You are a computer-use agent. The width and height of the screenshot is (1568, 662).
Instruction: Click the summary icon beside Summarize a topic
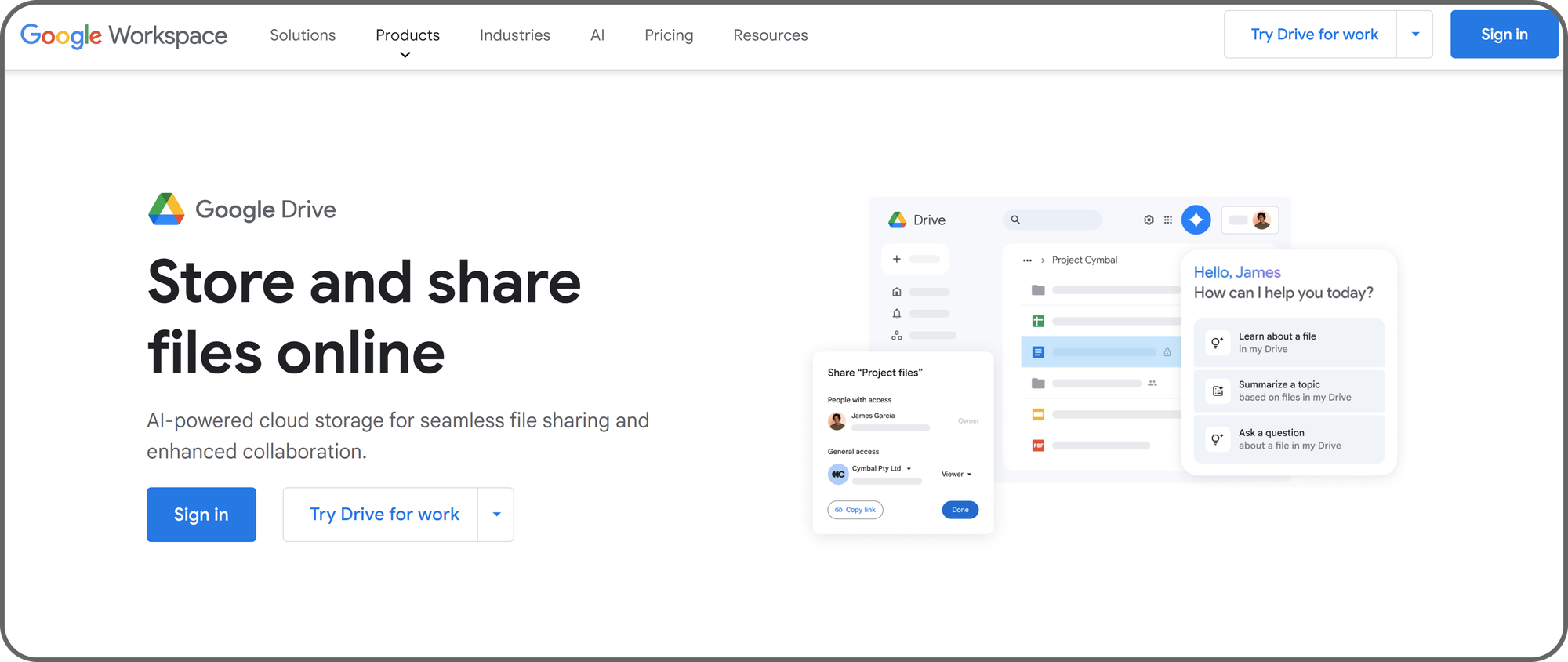(x=1218, y=391)
